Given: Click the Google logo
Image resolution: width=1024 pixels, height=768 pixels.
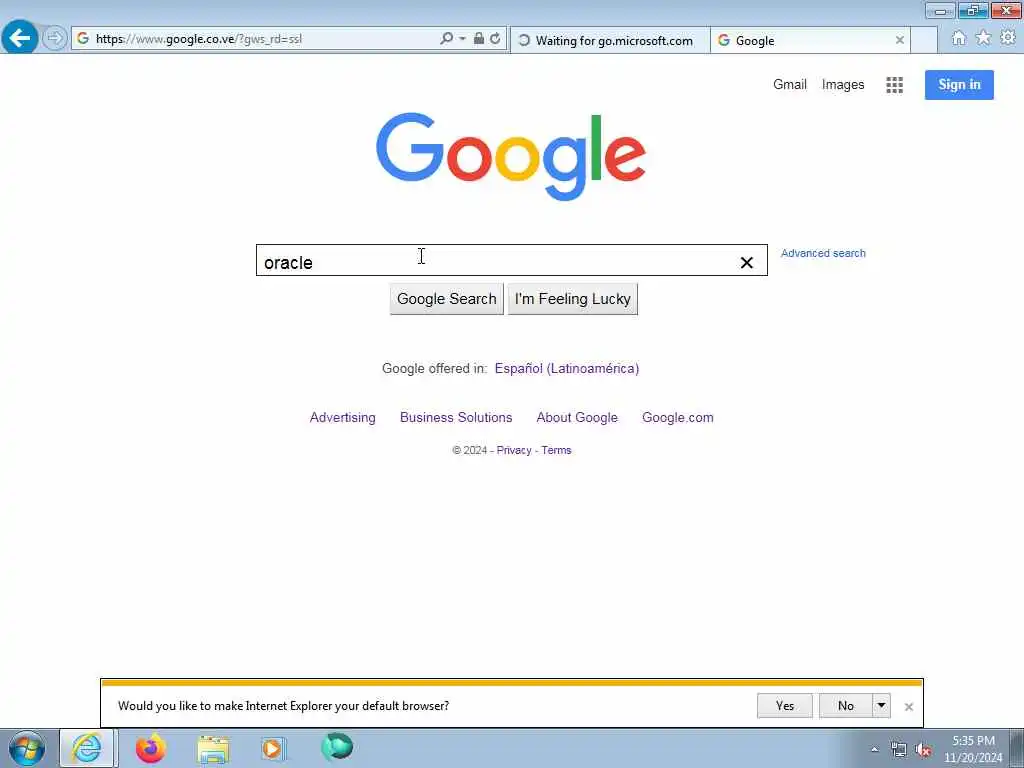Looking at the screenshot, I should tap(511, 156).
